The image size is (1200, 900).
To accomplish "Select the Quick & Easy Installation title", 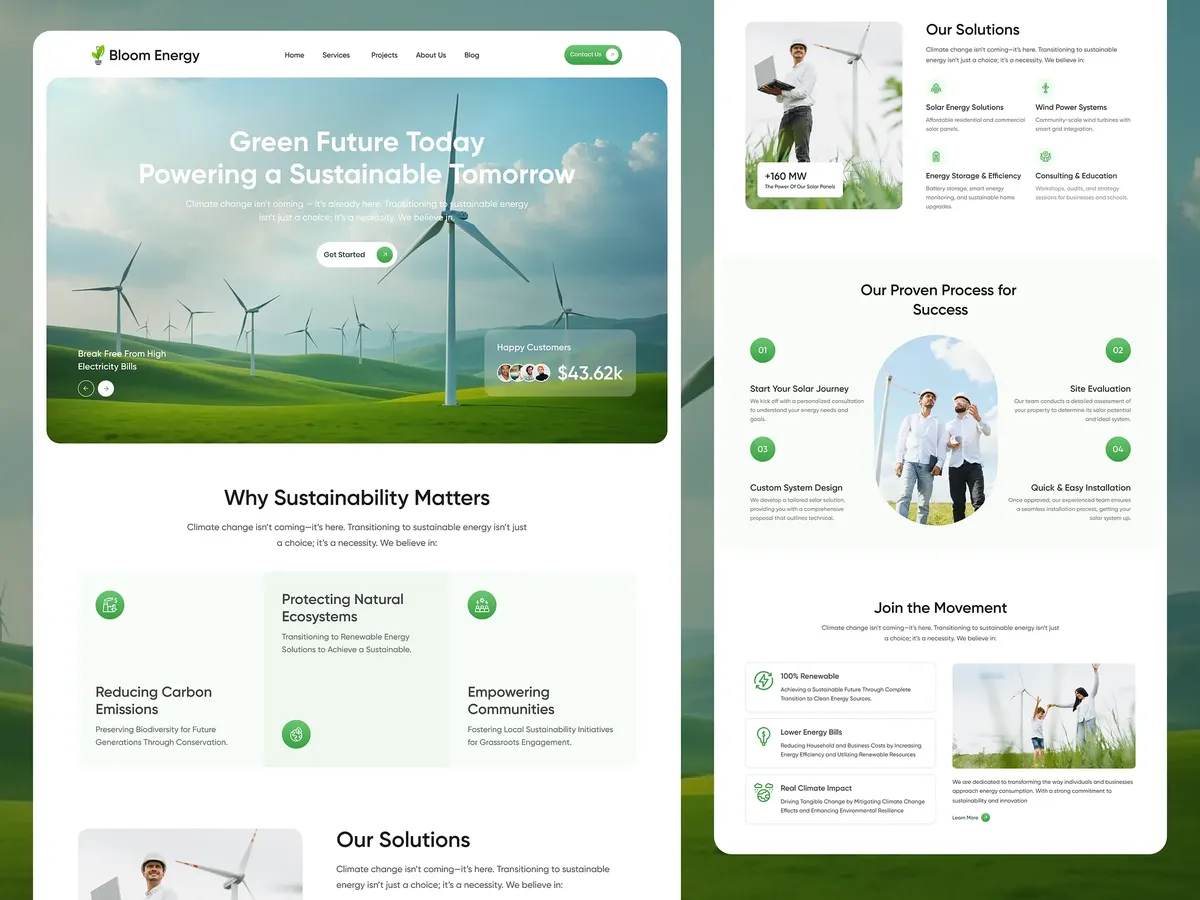I will click(x=1081, y=488).
